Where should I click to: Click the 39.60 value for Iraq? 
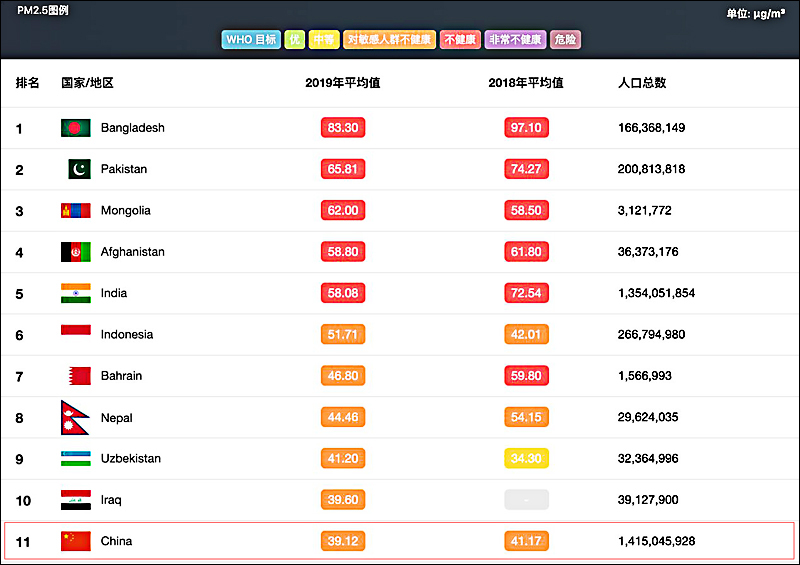343,500
